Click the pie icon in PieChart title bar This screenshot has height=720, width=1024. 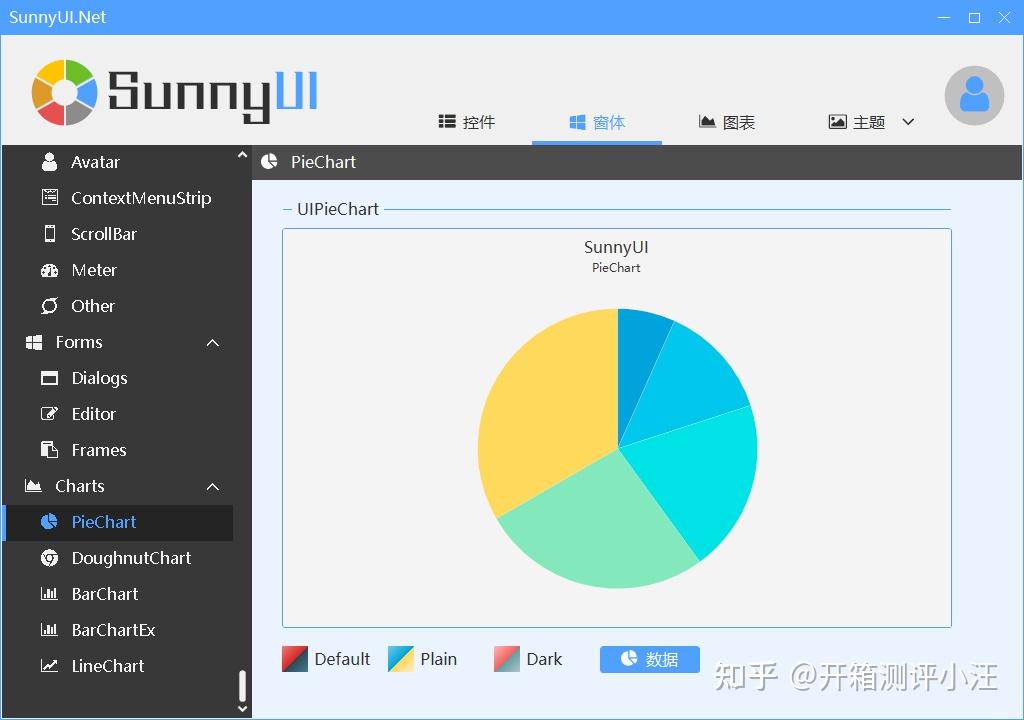(269, 161)
